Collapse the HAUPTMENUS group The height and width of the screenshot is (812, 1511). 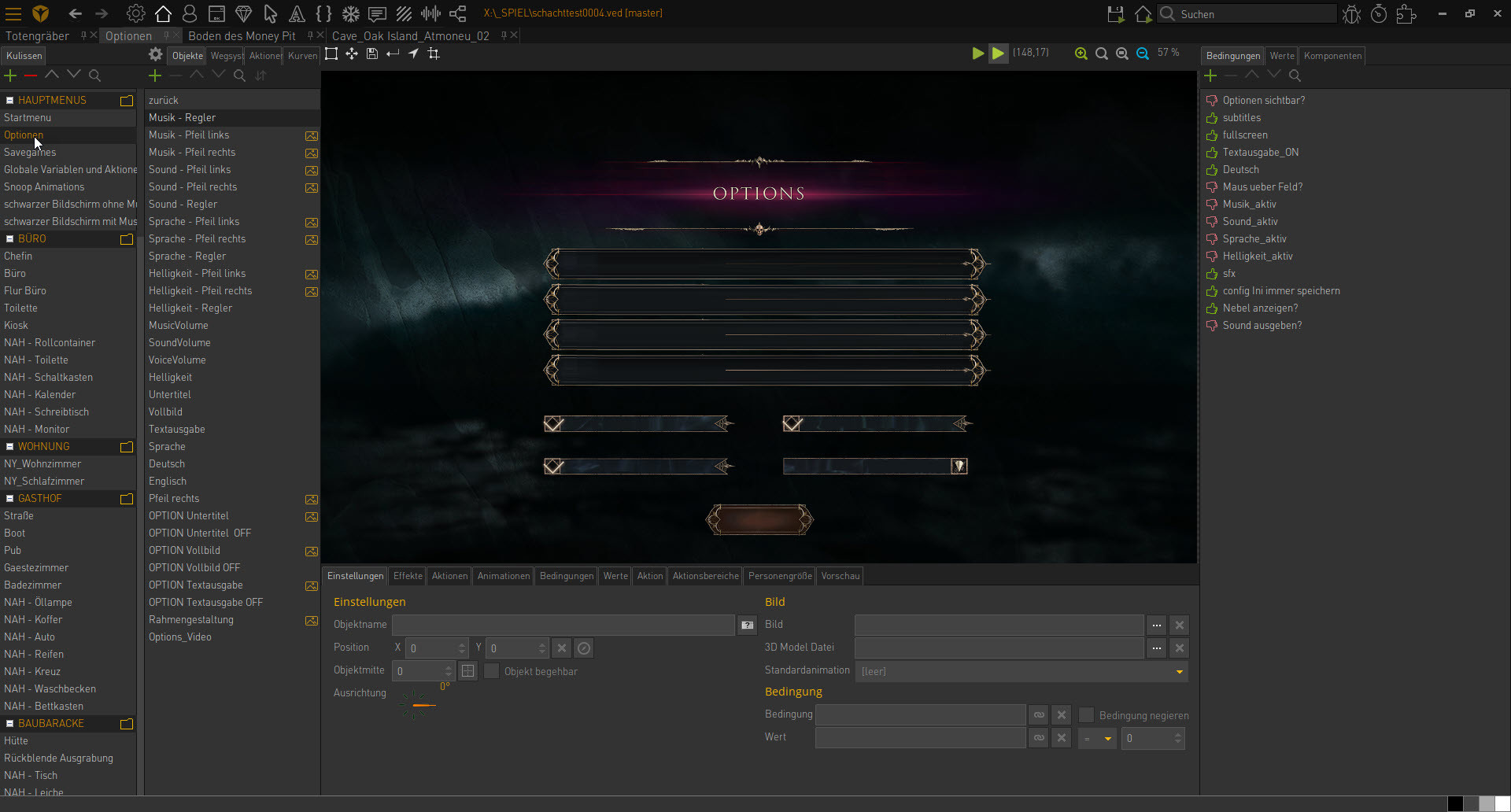pyautogui.click(x=10, y=100)
